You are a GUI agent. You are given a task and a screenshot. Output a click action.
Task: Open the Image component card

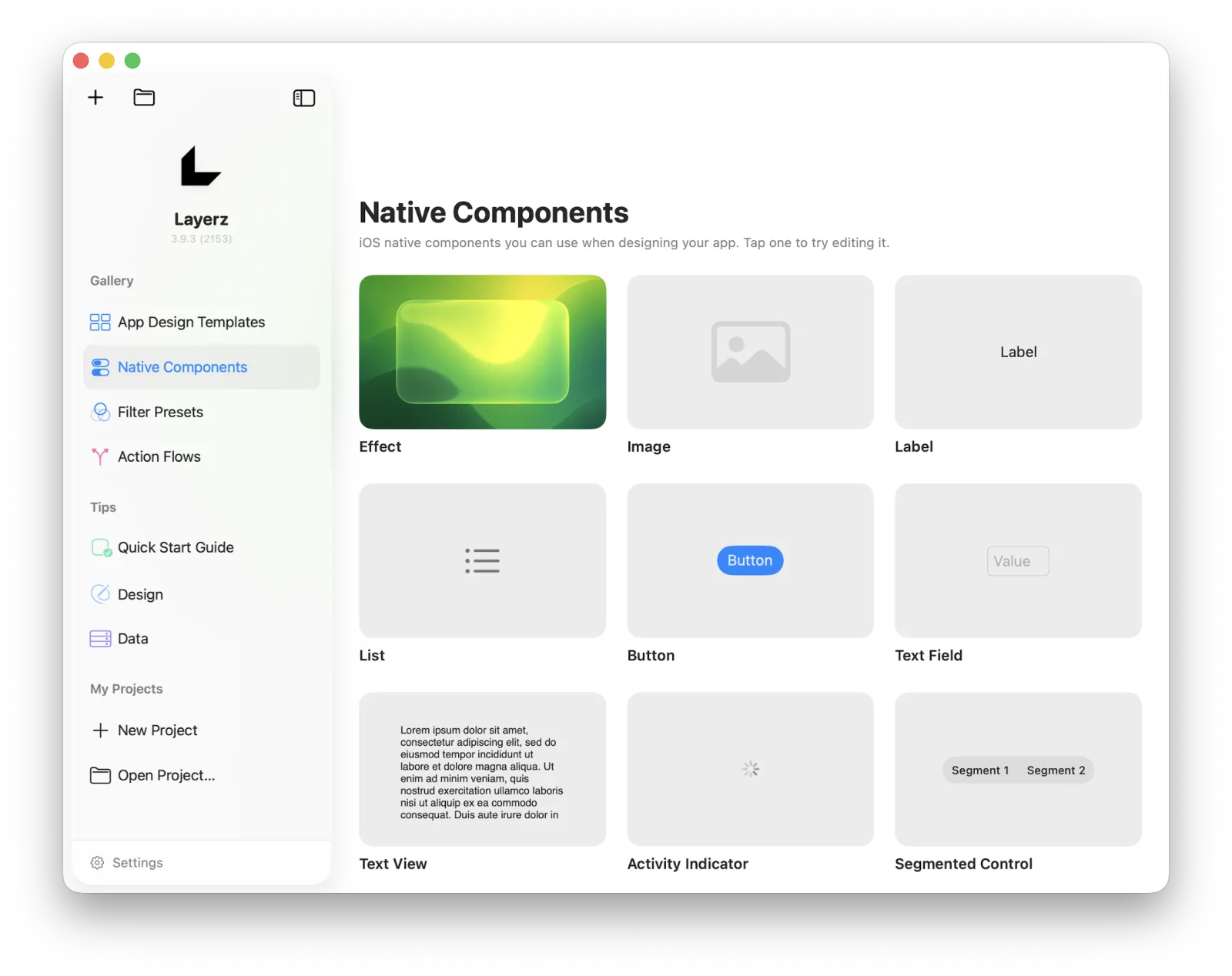pyautogui.click(x=750, y=352)
